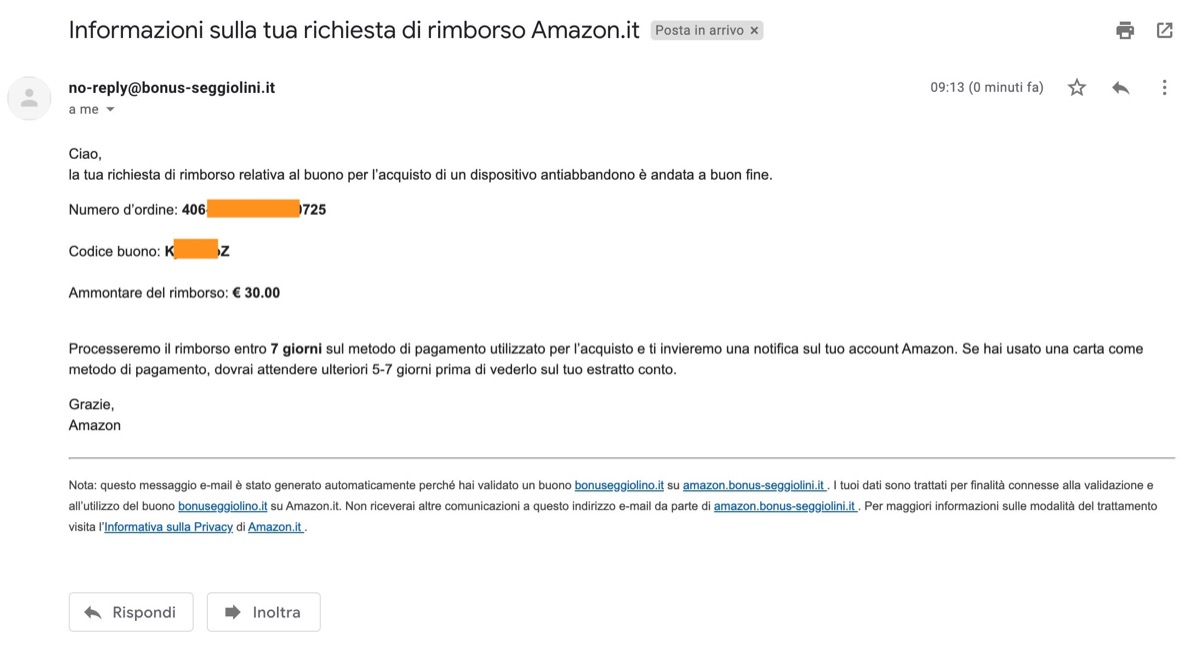Print this email with printer icon
This screenshot has width=1200, height=649.
(1125, 30)
